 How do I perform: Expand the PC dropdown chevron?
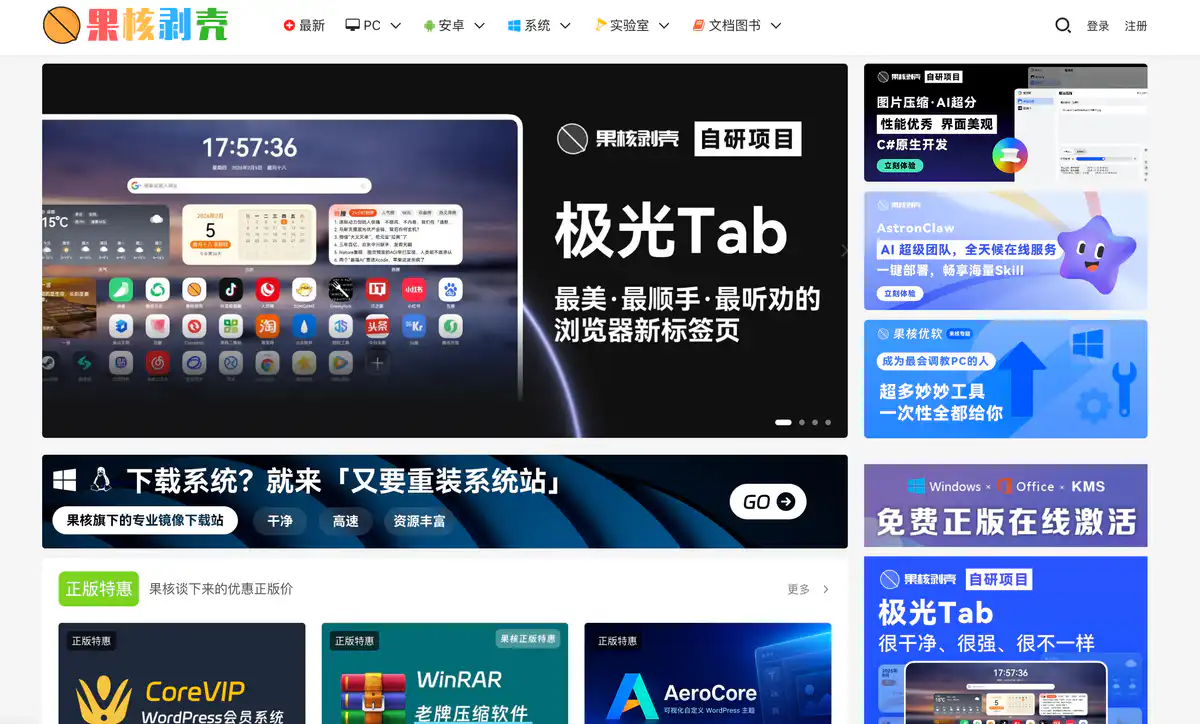[x=395, y=26]
